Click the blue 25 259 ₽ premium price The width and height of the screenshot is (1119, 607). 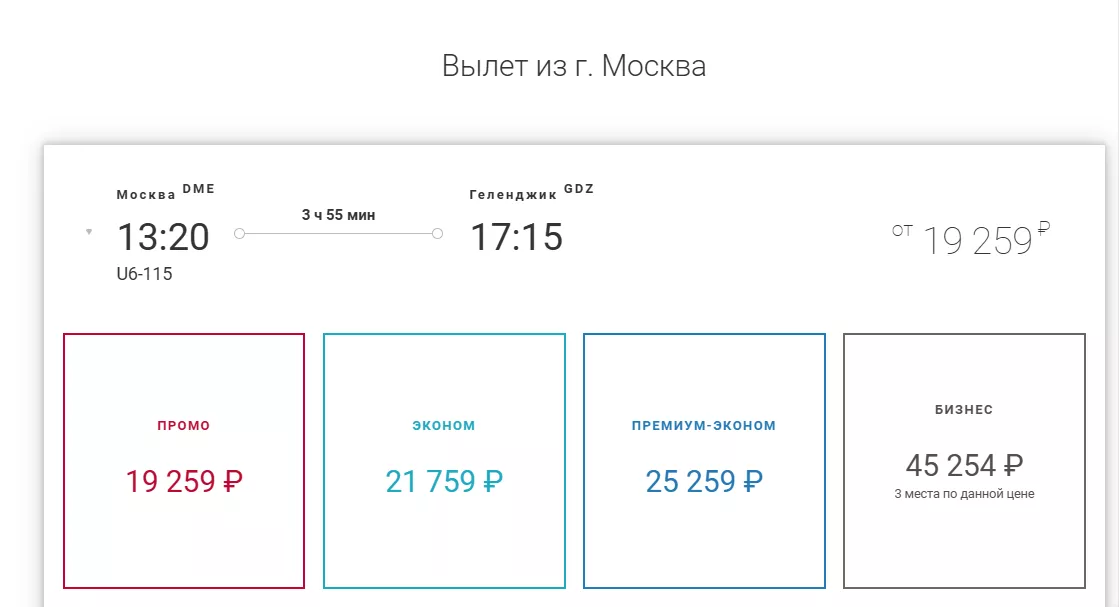704,482
